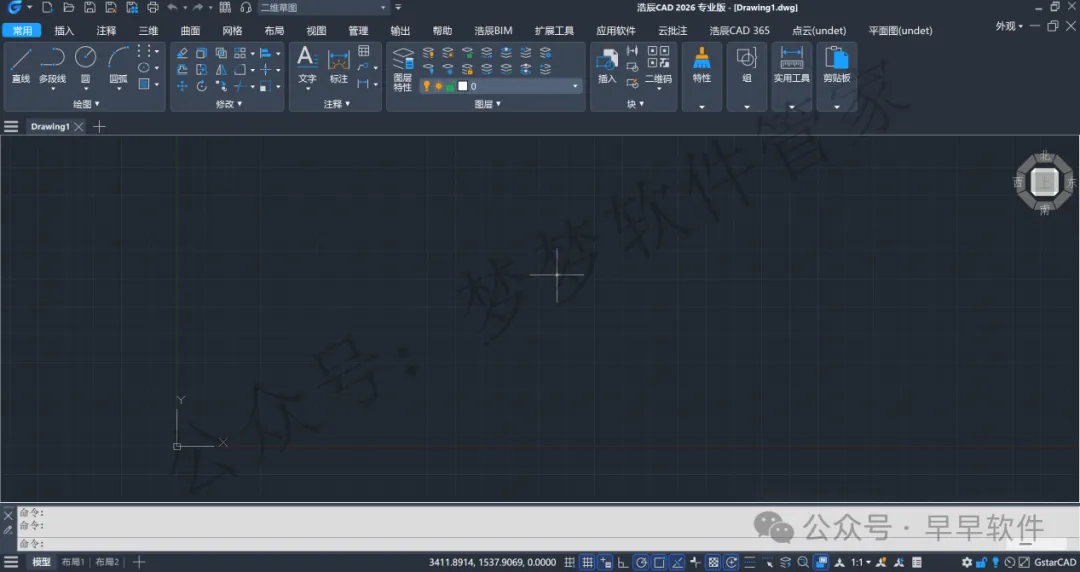
Task: Toggle lineweight display in status bar
Action: point(750,562)
